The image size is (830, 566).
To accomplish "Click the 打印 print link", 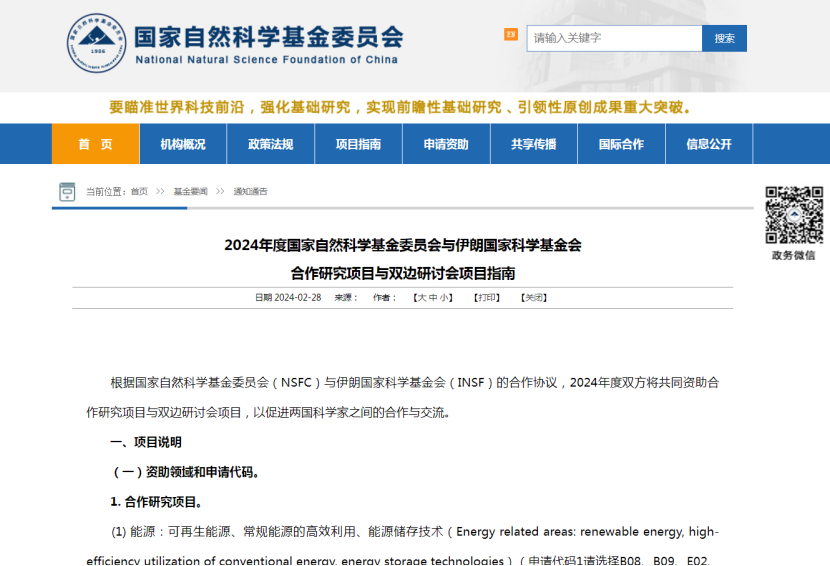I will click(x=487, y=297).
